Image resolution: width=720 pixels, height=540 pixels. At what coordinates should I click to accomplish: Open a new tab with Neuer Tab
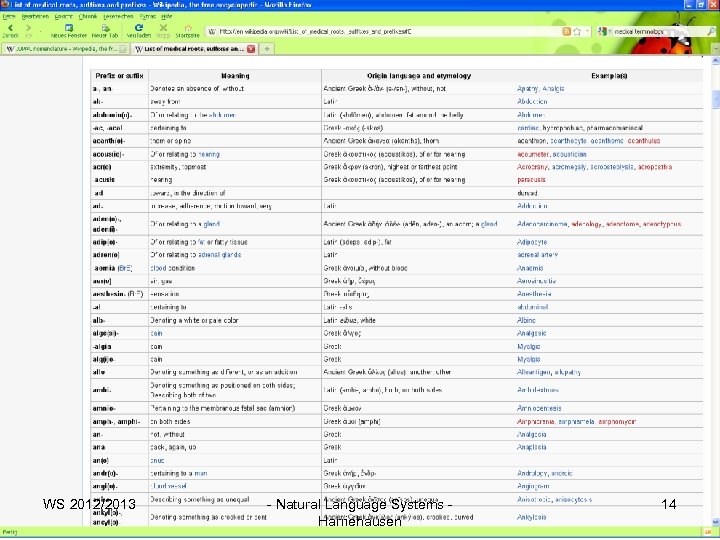105,31
